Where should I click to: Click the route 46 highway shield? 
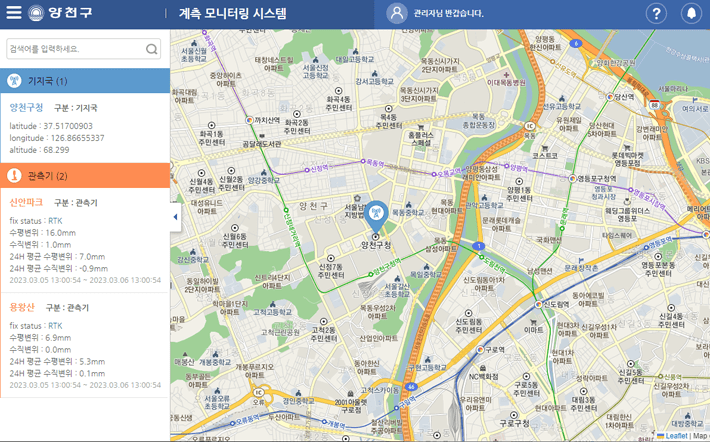(x=411, y=387)
